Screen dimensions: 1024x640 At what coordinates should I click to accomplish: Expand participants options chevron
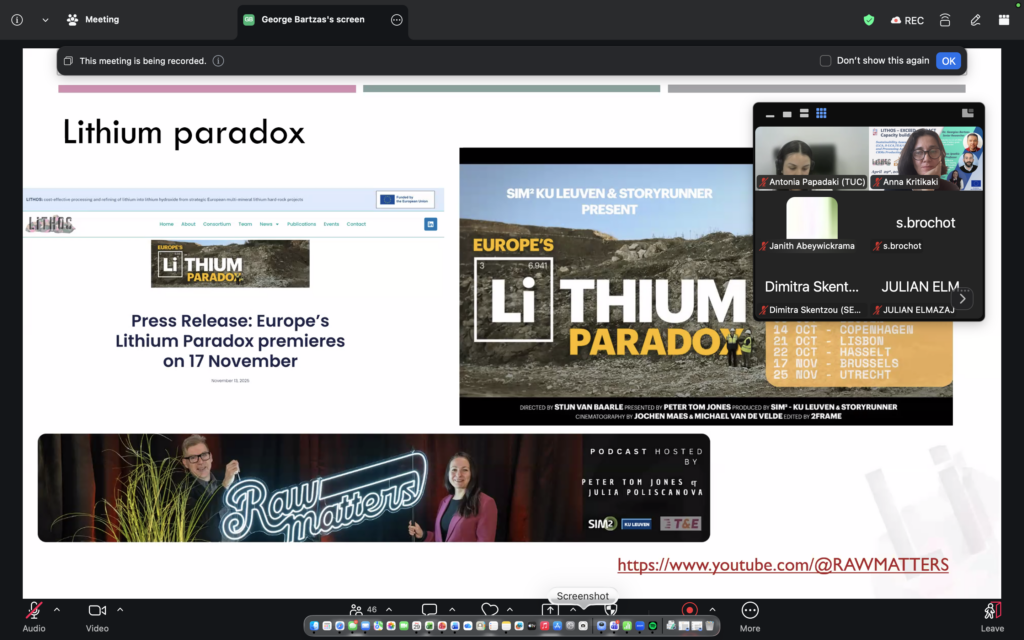click(389, 610)
